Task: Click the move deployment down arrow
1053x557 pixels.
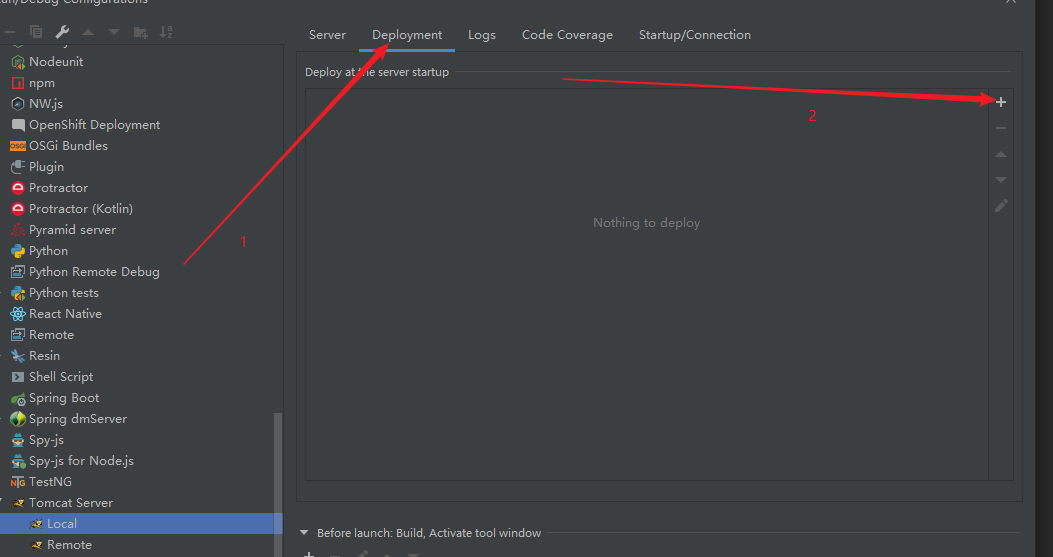Action: [1001, 179]
